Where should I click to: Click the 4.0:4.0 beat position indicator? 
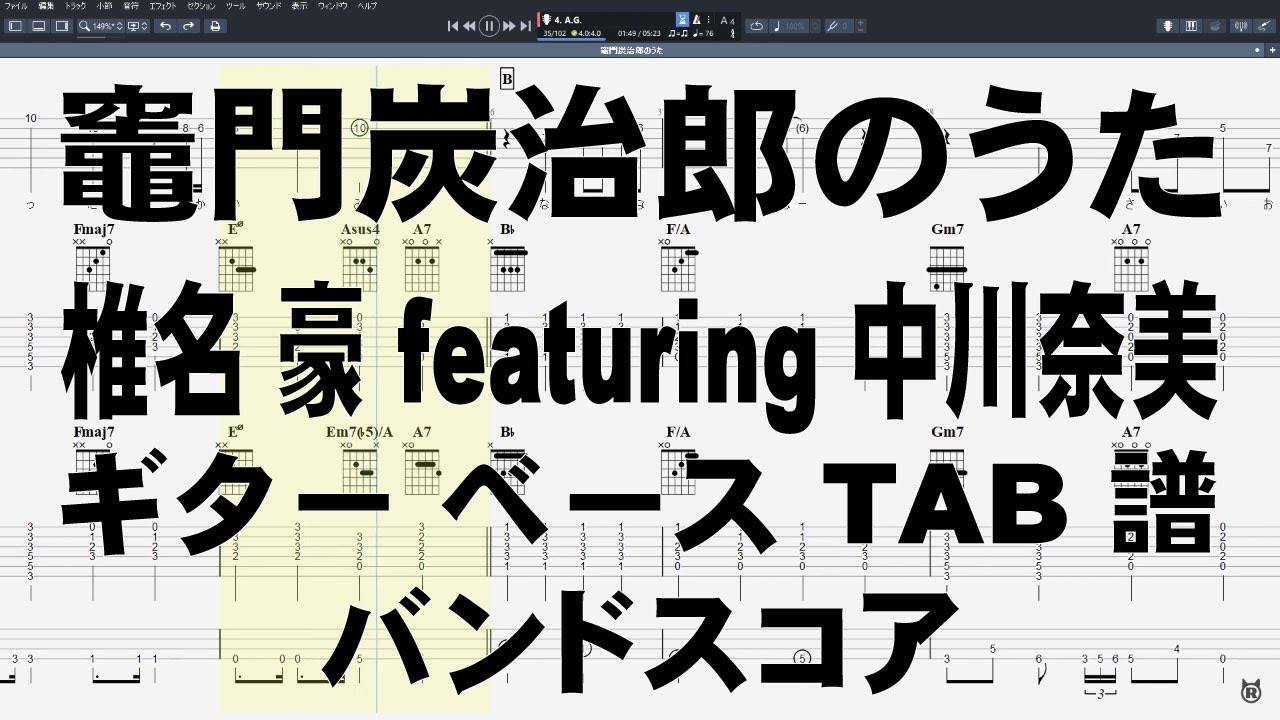coord(586,33)
